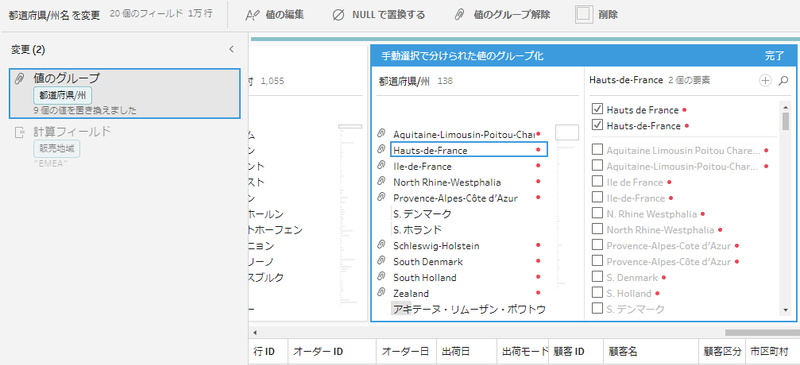
Task: Select the Ile-de-France value row
Action: click(x=468, y=166)
